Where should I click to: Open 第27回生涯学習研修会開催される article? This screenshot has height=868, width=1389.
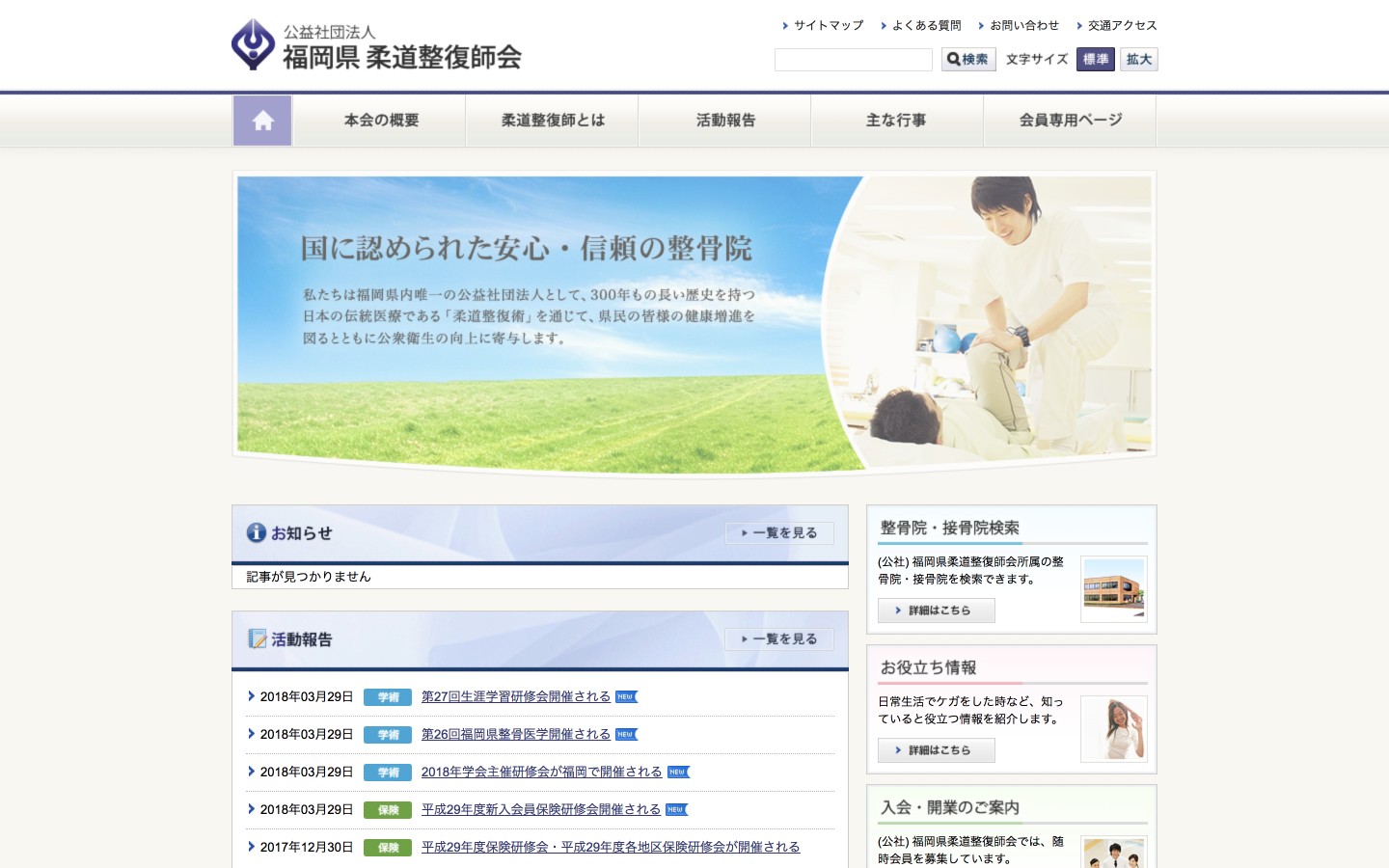[516, 696]
